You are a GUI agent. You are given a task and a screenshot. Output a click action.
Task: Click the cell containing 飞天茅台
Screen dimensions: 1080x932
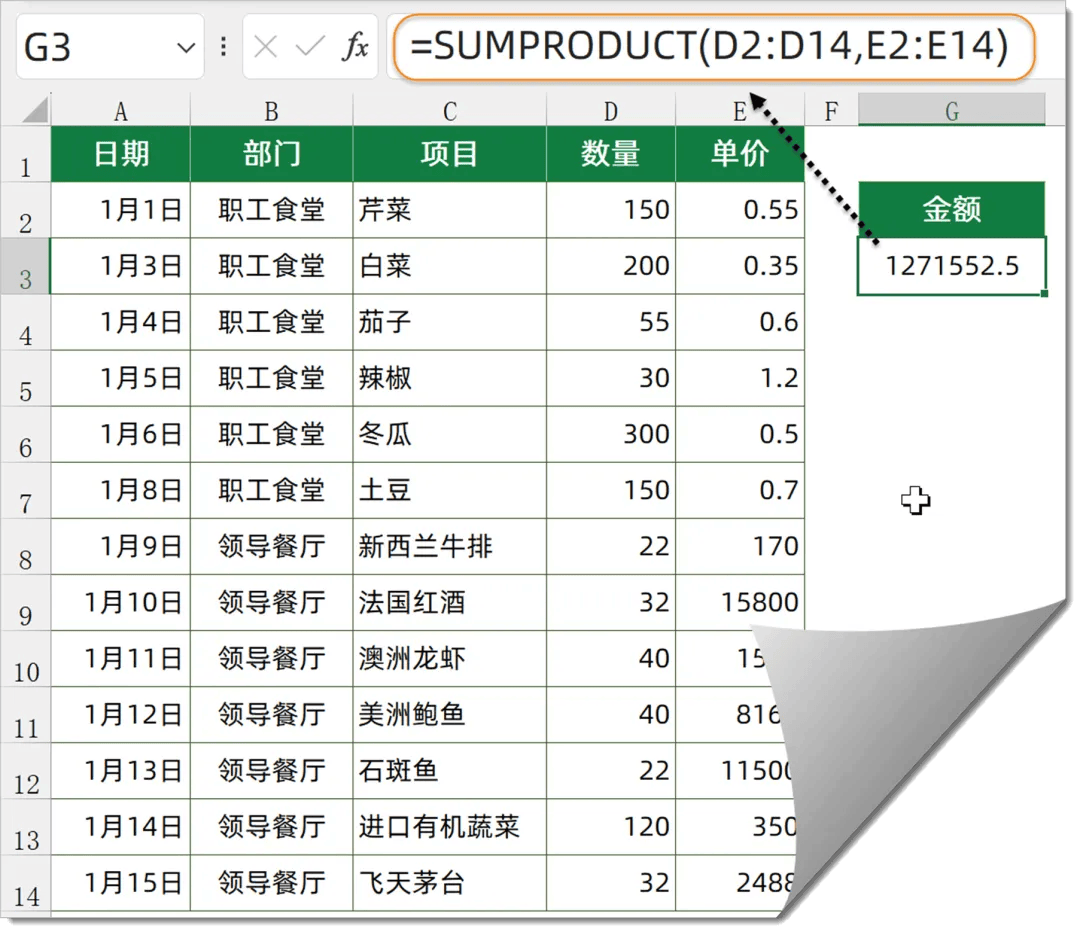[x=450, y=884]
